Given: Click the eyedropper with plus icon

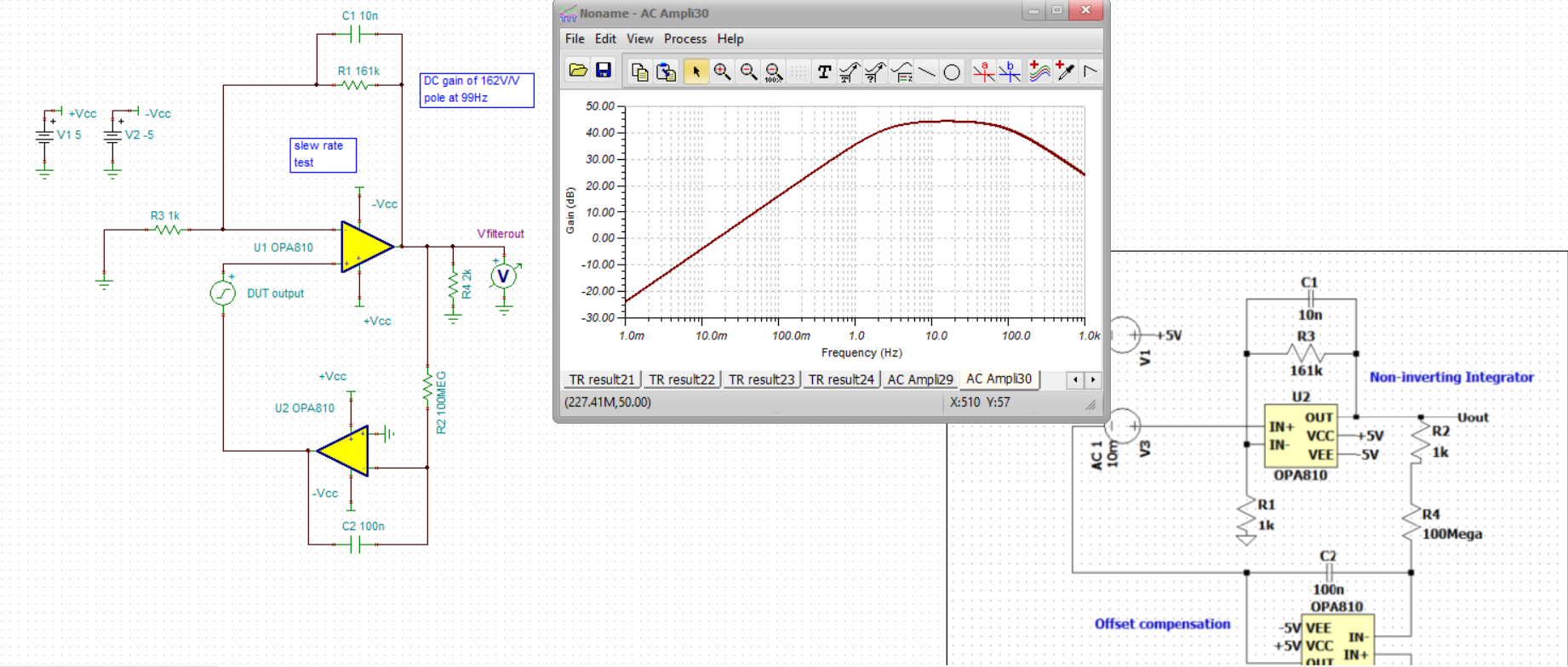Looking at the screenshot, I should tap(1065, 71).
